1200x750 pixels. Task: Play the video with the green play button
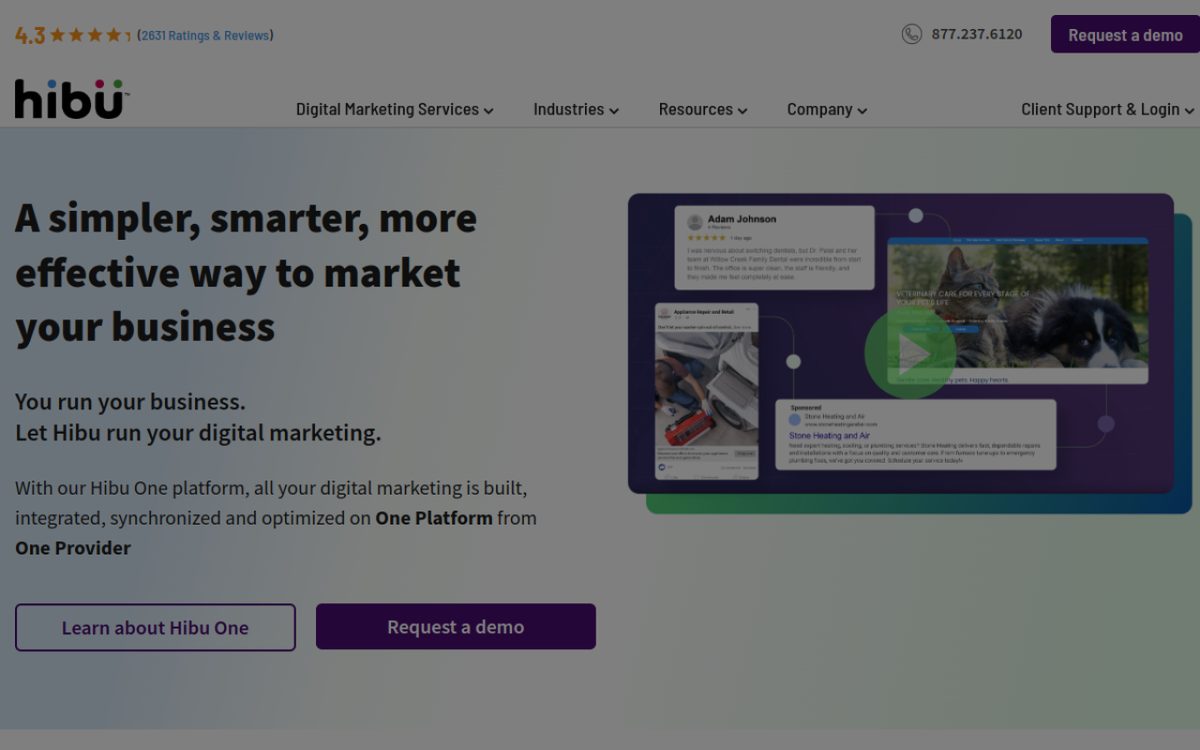click(x=910, y=352)
